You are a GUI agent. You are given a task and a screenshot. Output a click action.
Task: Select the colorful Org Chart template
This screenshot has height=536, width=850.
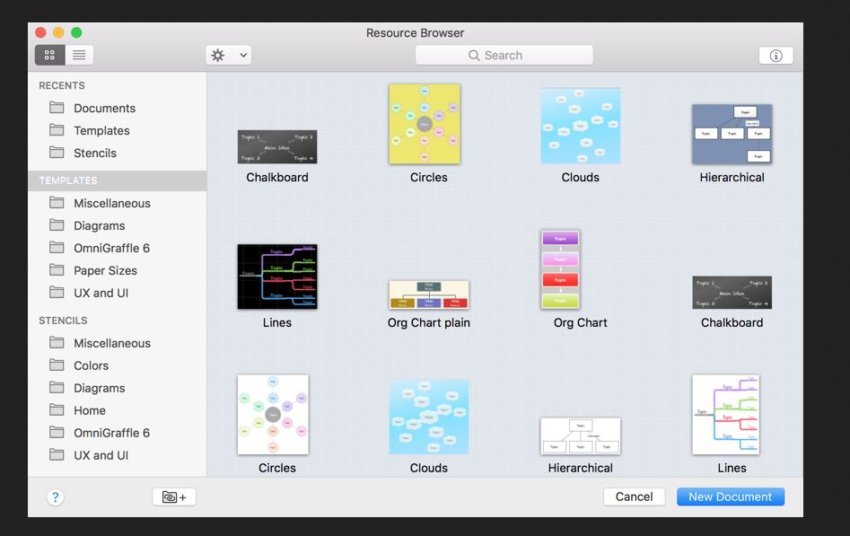click(560, 270)
